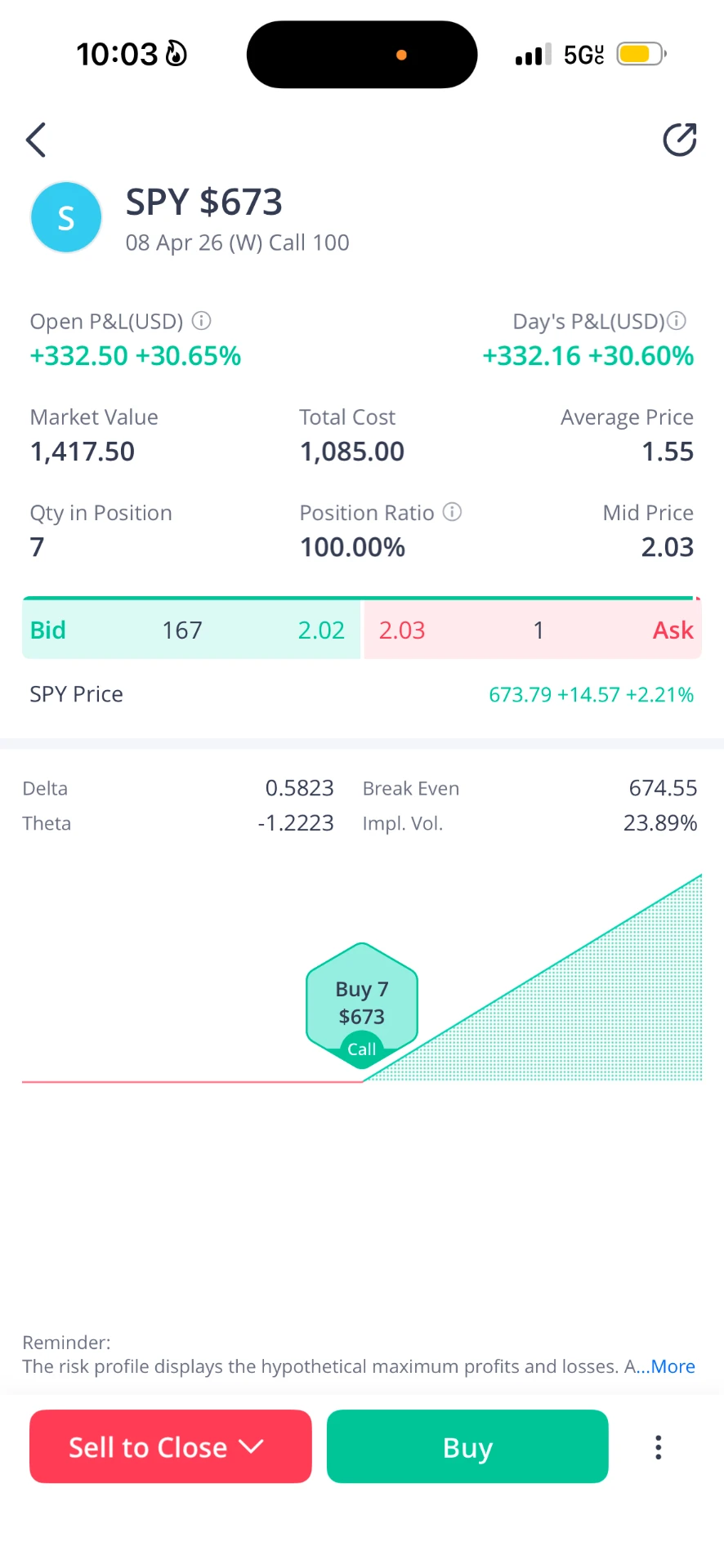The image size is (724, 1568).
Task: Tap the back arrow icon
Action: (x=36, y=140)
